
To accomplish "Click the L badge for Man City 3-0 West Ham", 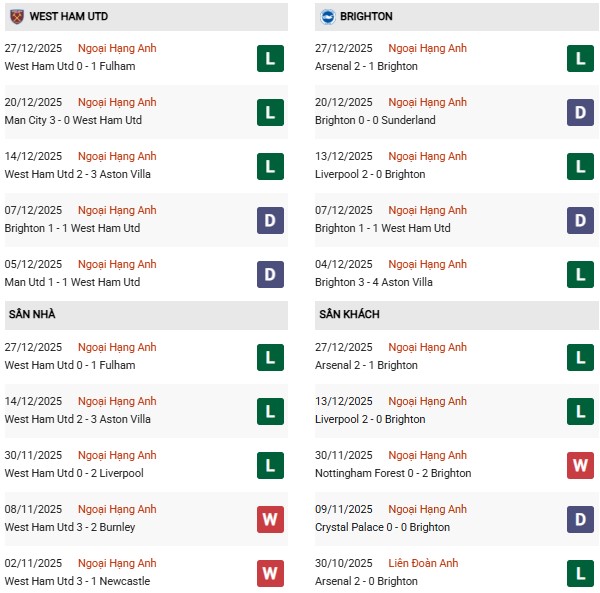I will click(270, 112).
